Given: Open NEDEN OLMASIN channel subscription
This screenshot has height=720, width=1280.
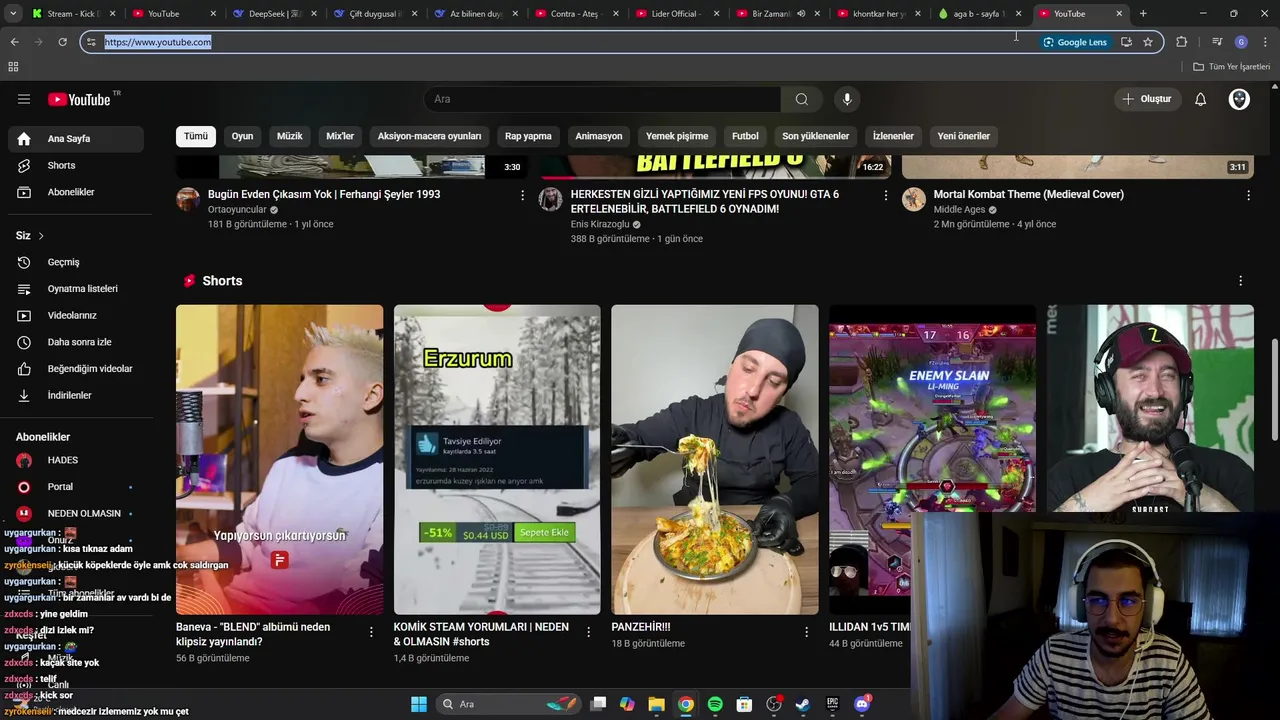Looking at the screenshot, I should (x=76, y=513).
